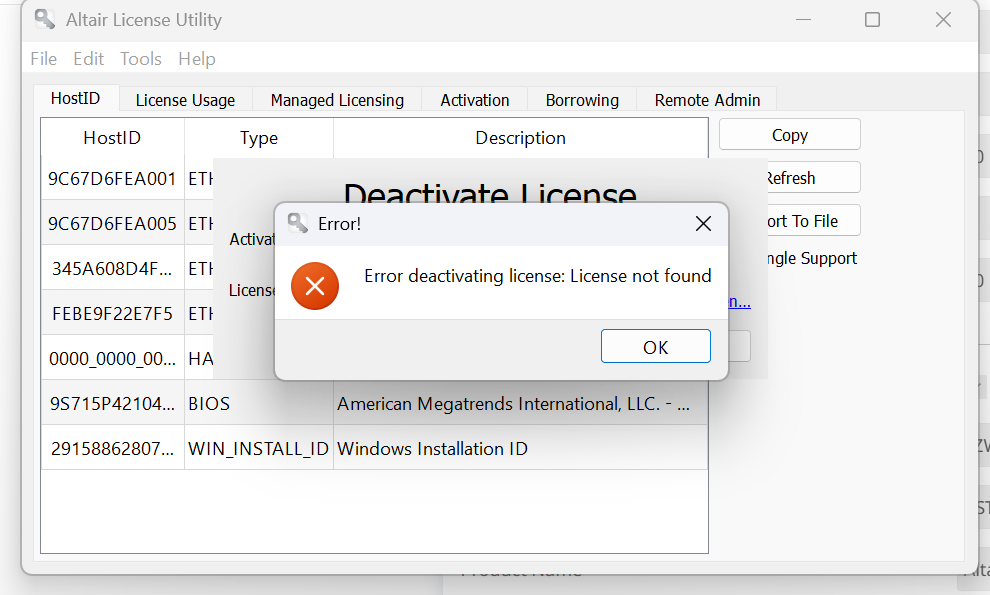Select host ID FEBE9F22E7F5 cell

(x=112, y=313)
